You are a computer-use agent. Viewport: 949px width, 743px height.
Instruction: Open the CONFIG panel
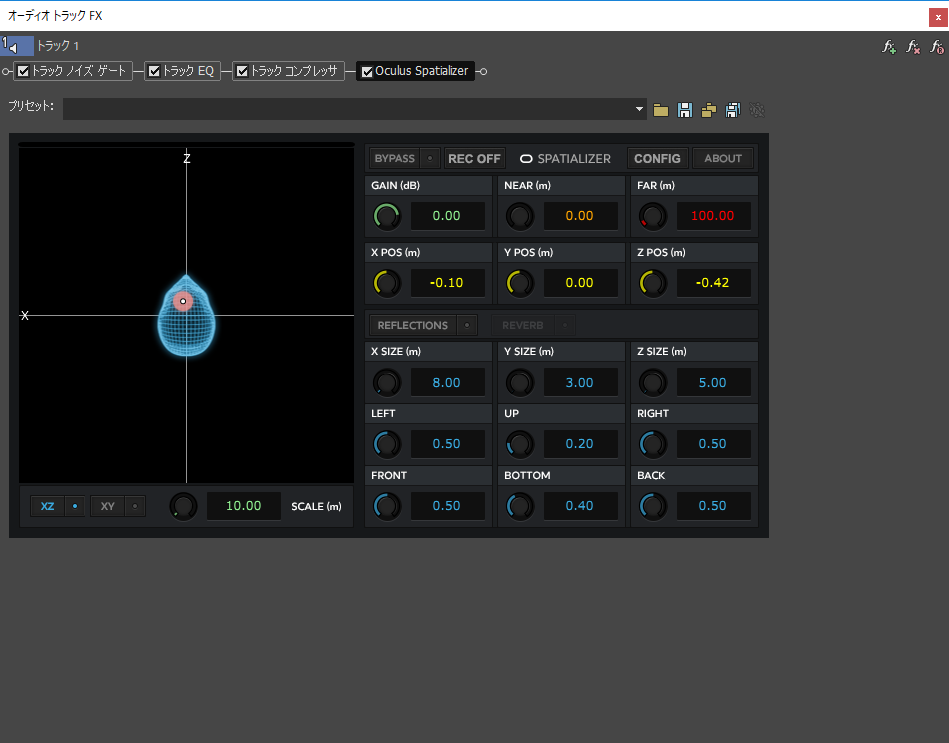(x=657, y=158)
